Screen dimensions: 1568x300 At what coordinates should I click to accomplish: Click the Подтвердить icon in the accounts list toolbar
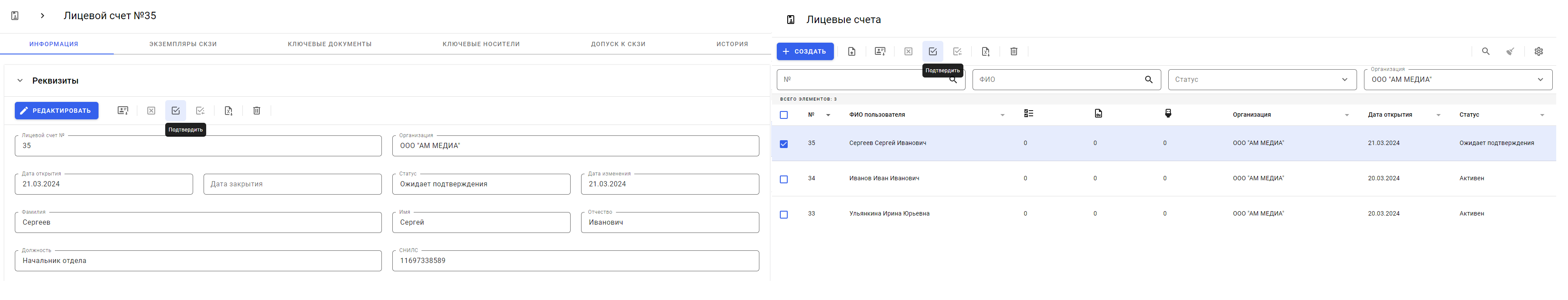932,52
